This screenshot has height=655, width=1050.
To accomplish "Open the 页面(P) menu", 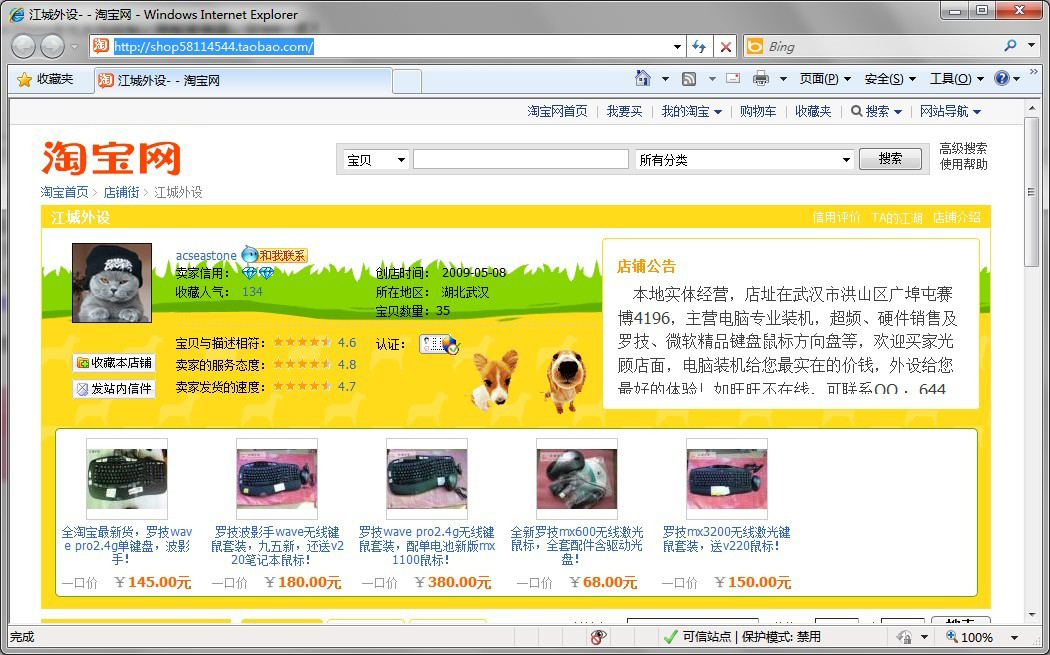I will (825, 79).
